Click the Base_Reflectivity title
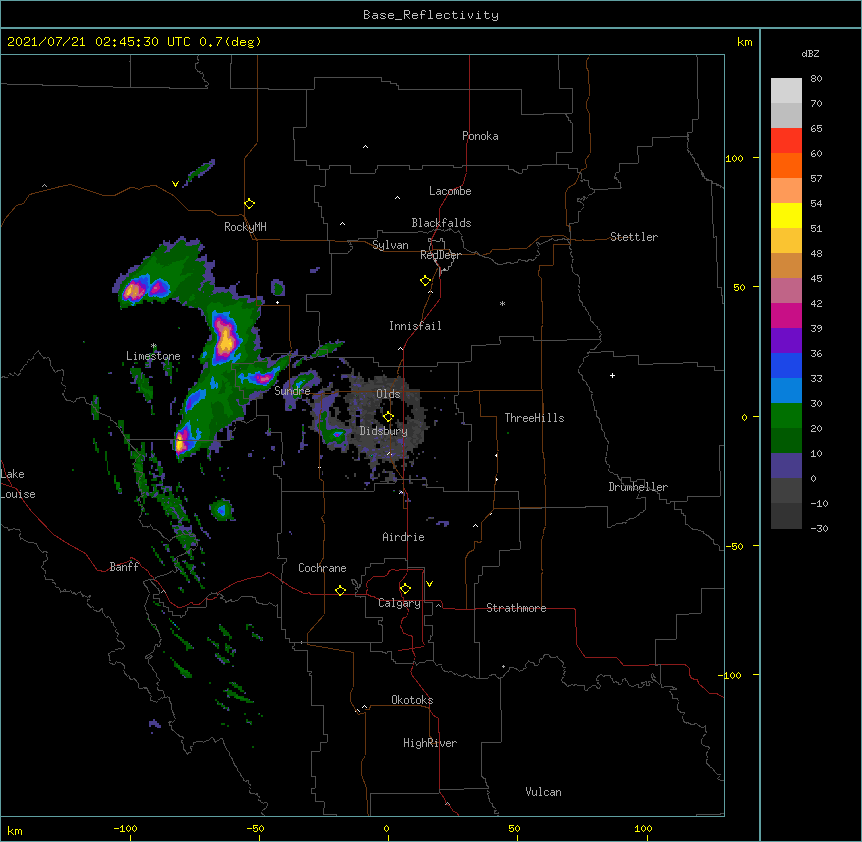862x842 pixels. 431,15
